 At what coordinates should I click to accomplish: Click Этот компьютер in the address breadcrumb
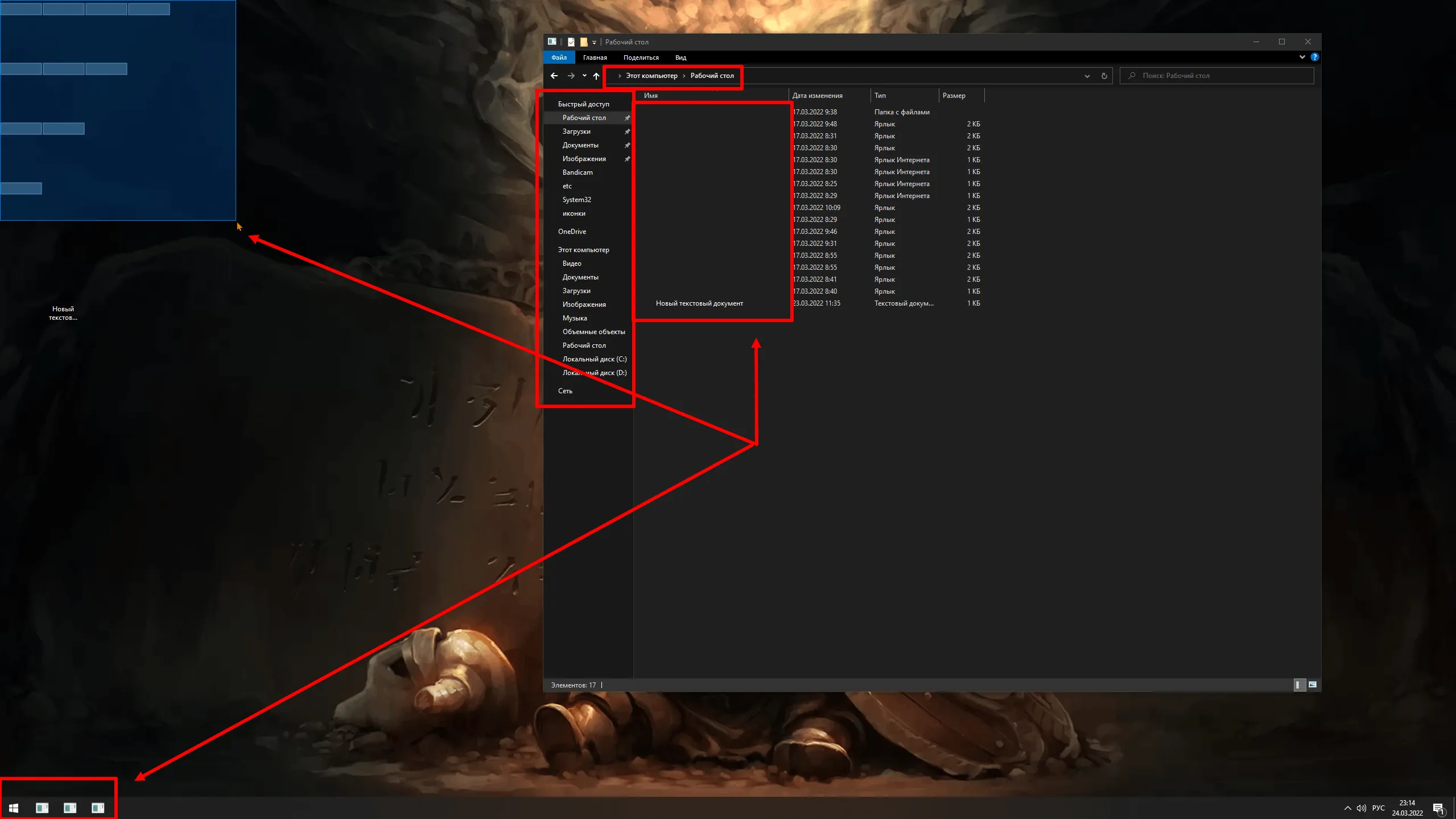651,76
